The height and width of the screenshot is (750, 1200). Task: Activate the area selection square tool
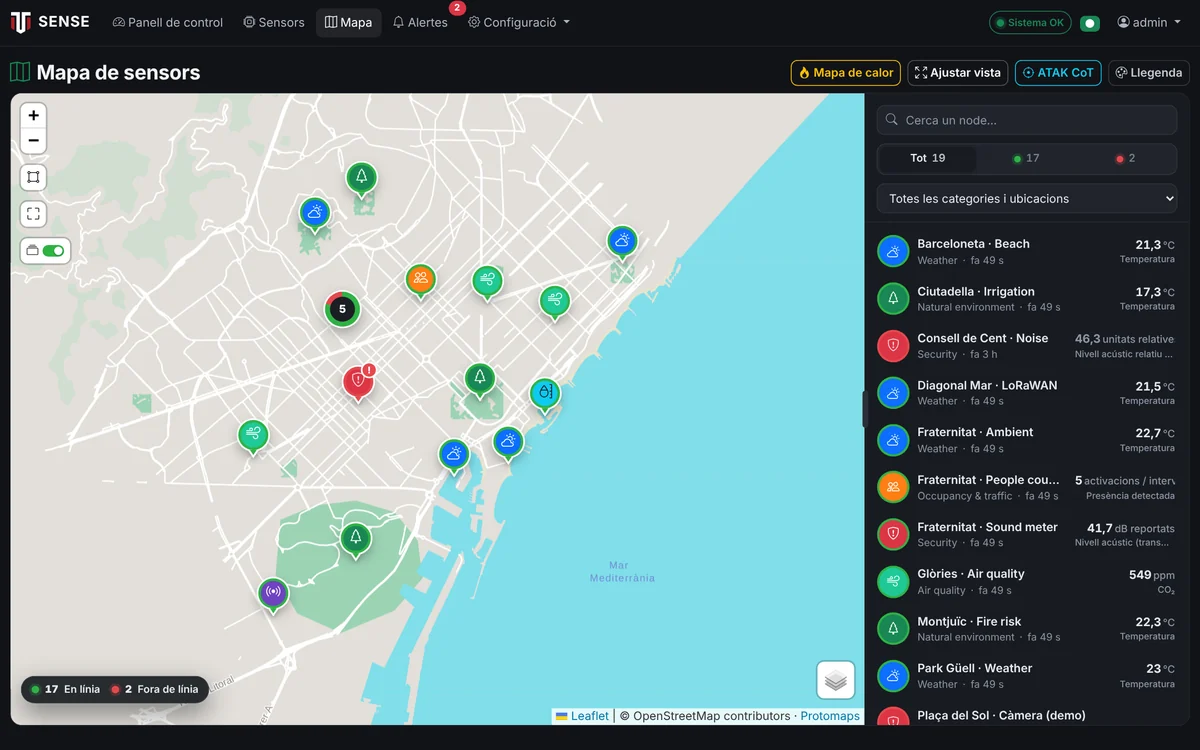point(33,177)
